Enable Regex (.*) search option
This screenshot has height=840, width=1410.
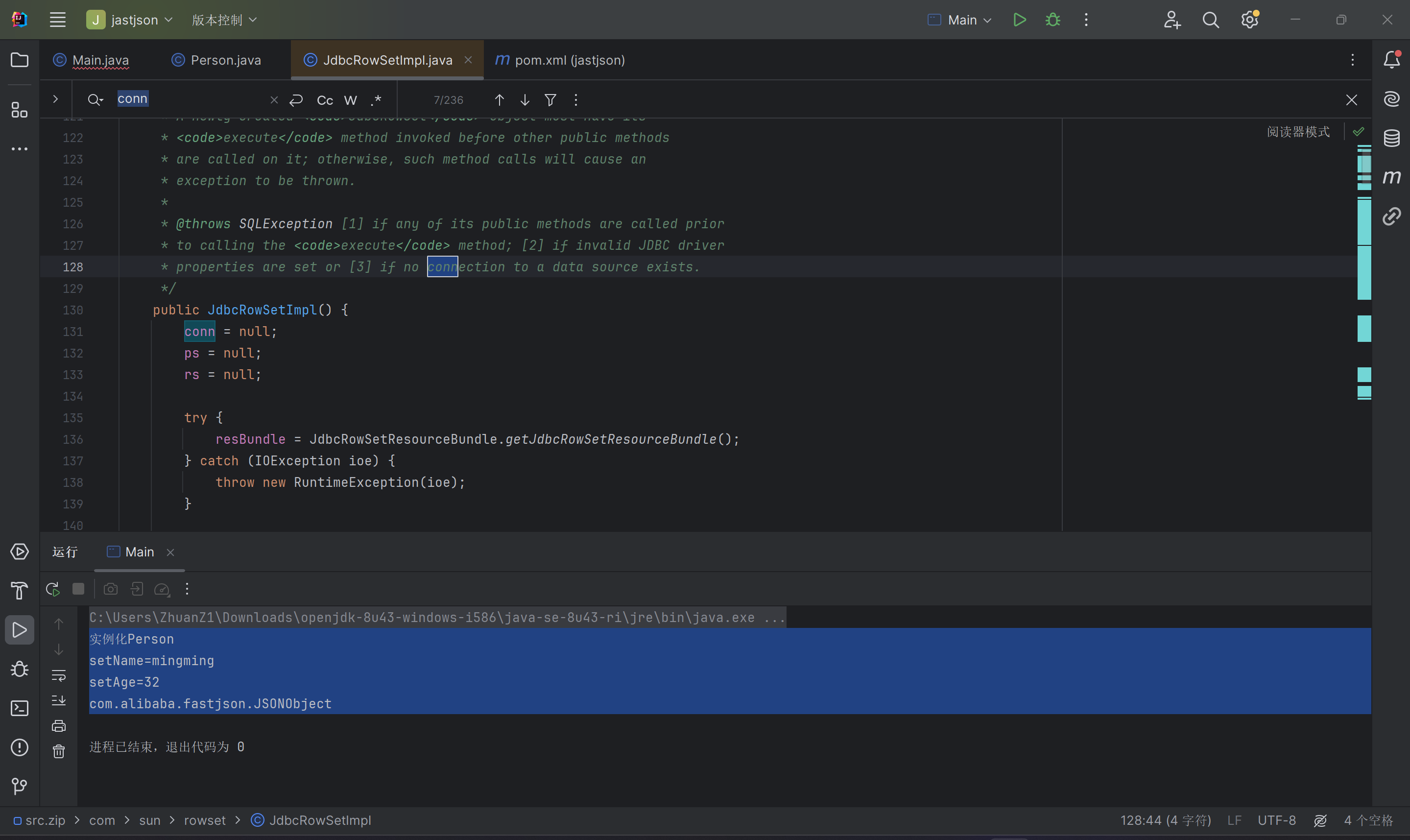tap(376, 100)
